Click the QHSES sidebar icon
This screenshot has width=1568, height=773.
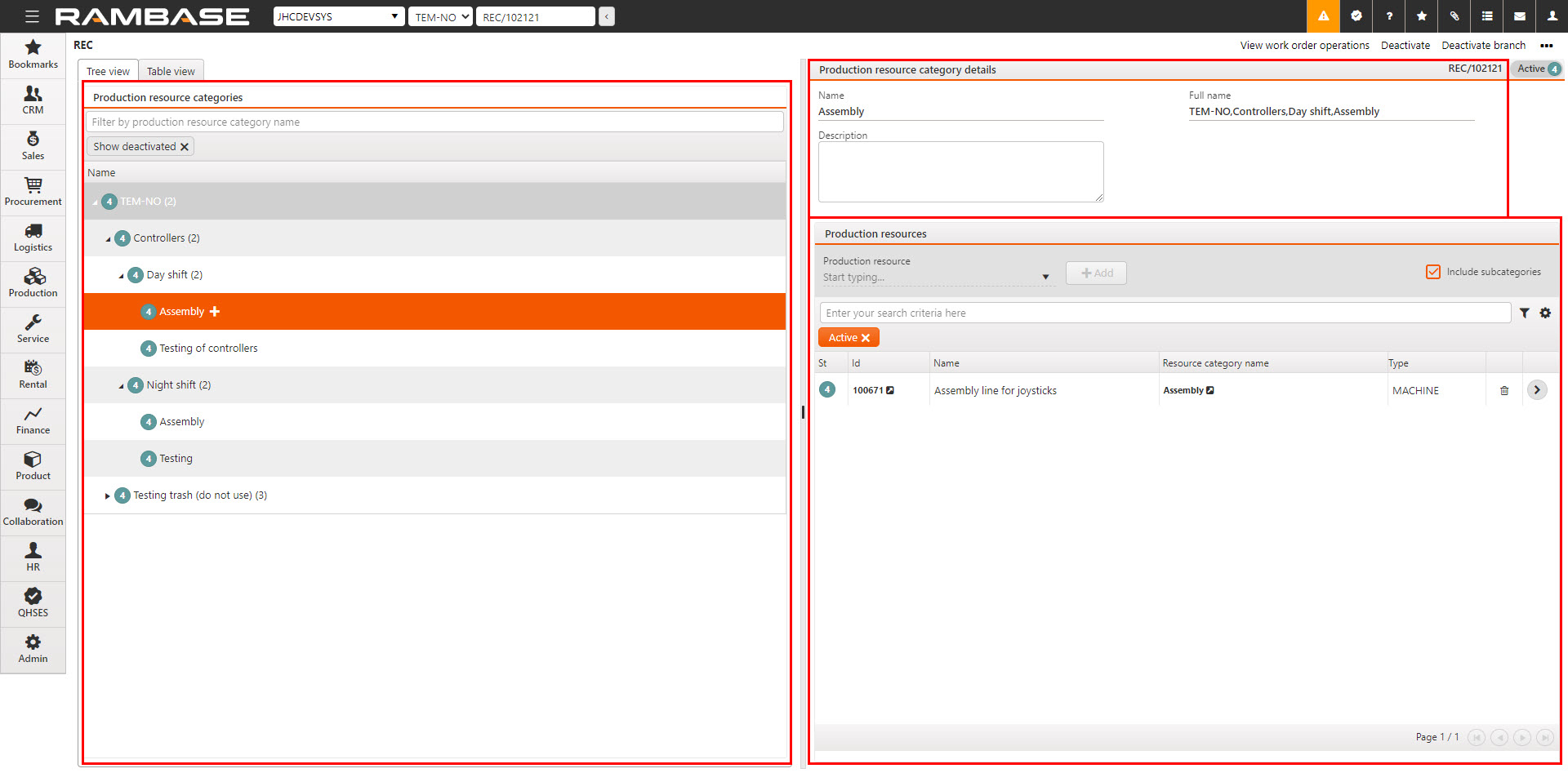click(x=33, y=602)
